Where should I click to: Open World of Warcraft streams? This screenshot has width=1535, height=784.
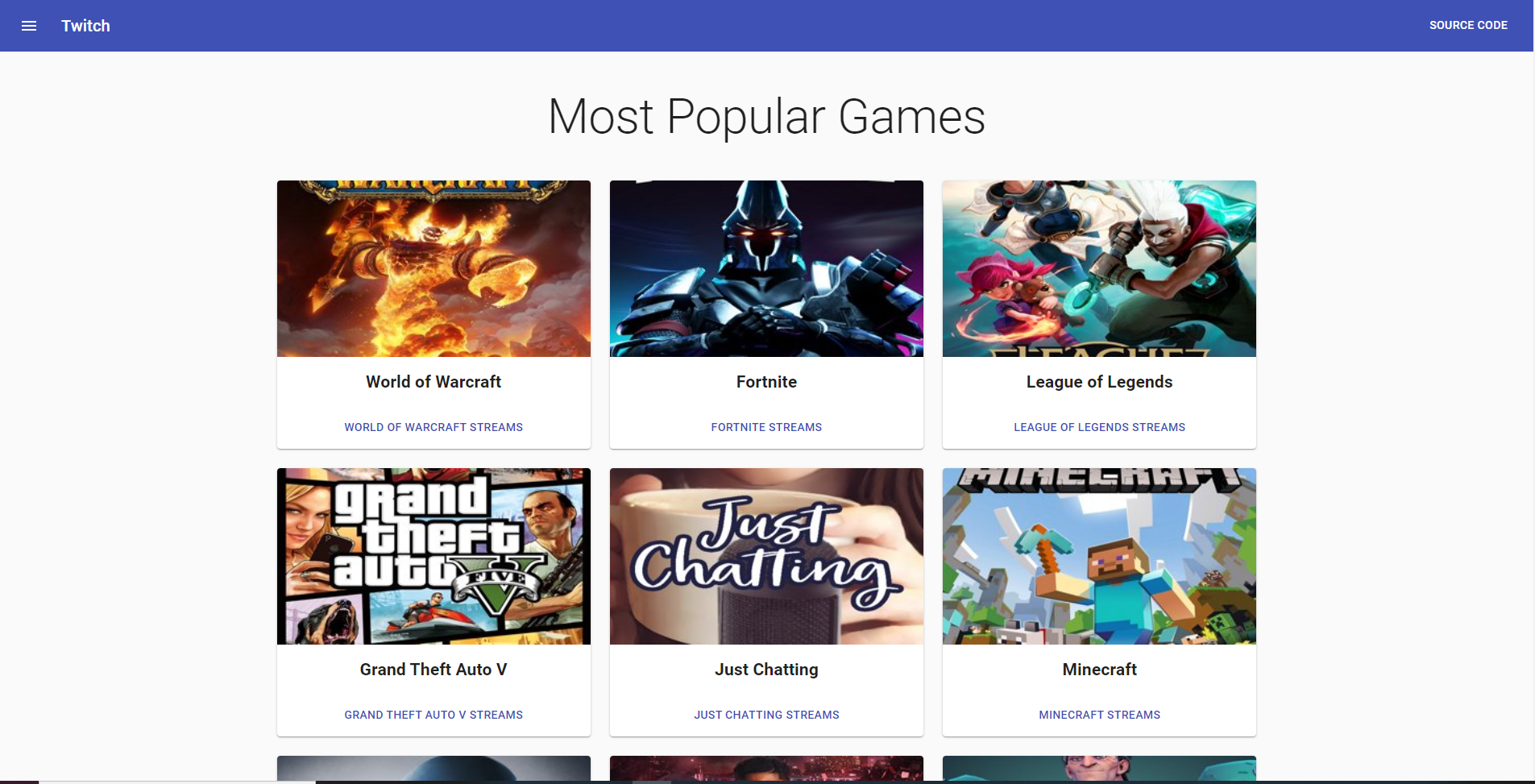point(434,427)
